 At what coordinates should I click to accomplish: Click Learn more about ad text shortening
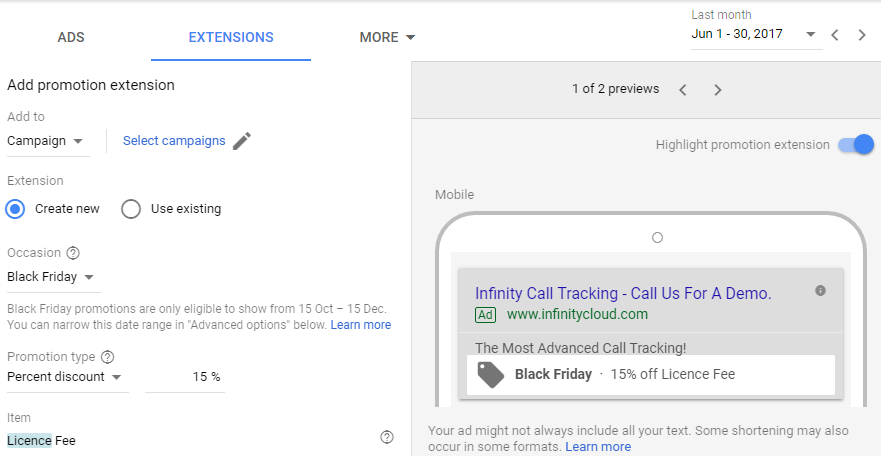click(x=598, y=447)
